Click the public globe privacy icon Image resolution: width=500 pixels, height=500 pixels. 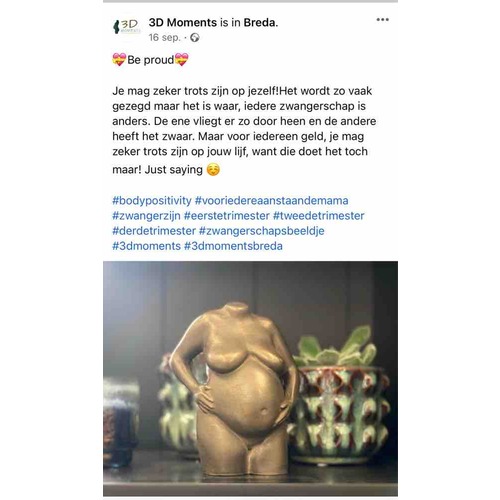coord(195,38)
